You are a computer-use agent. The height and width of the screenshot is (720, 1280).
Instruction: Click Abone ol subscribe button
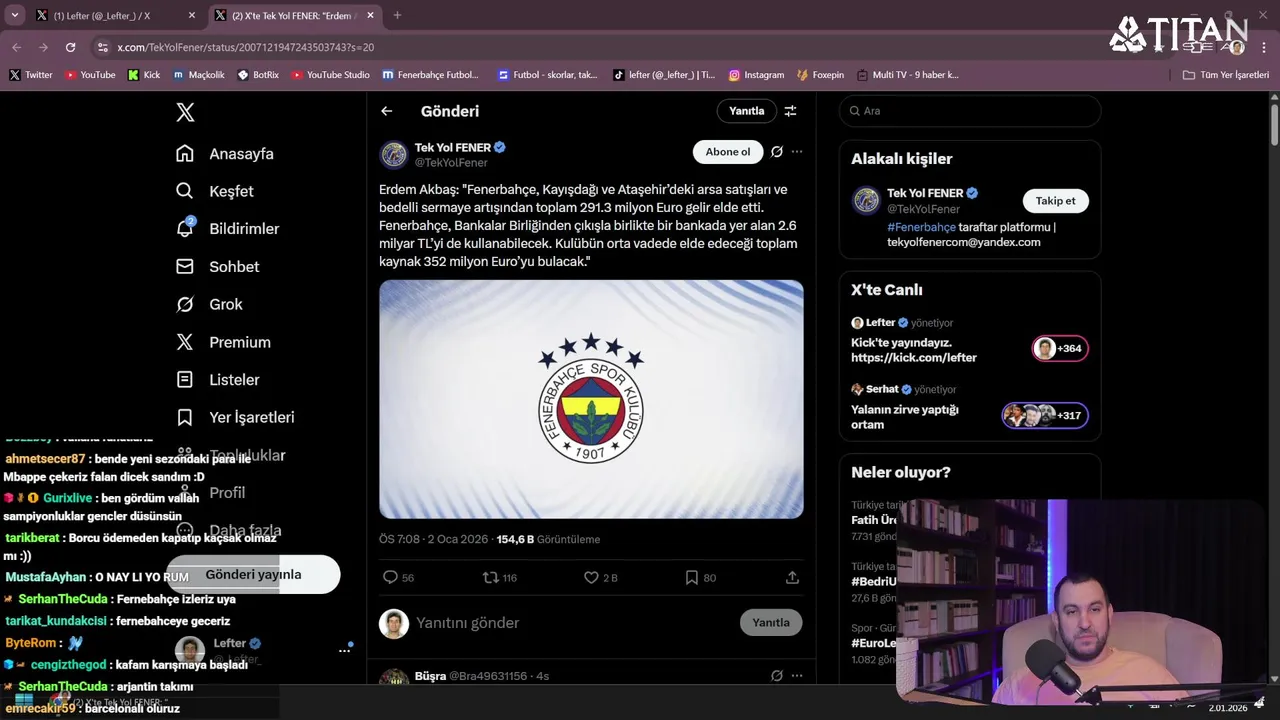click(727, 152)
